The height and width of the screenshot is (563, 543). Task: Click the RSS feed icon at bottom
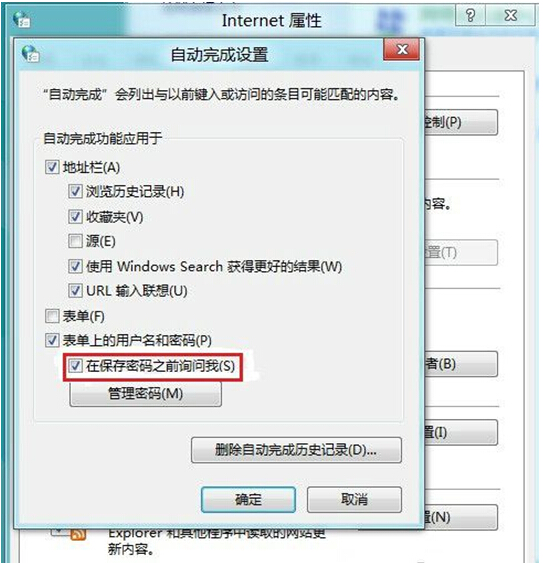point(78,535)
